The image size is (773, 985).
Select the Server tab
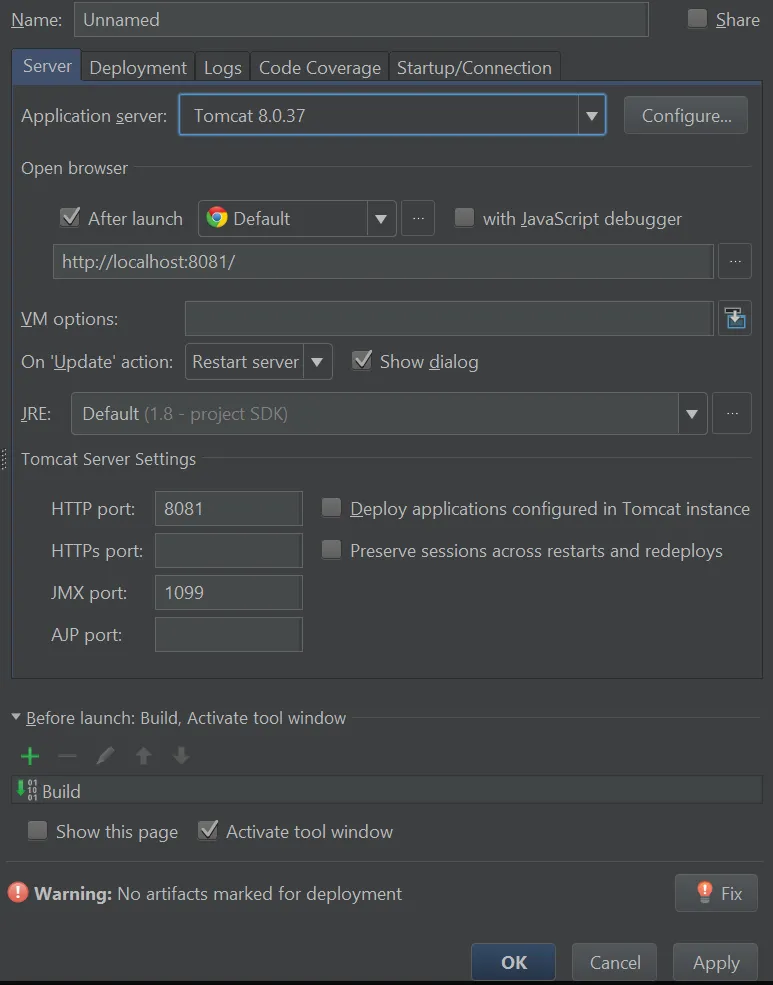(47, 66)
